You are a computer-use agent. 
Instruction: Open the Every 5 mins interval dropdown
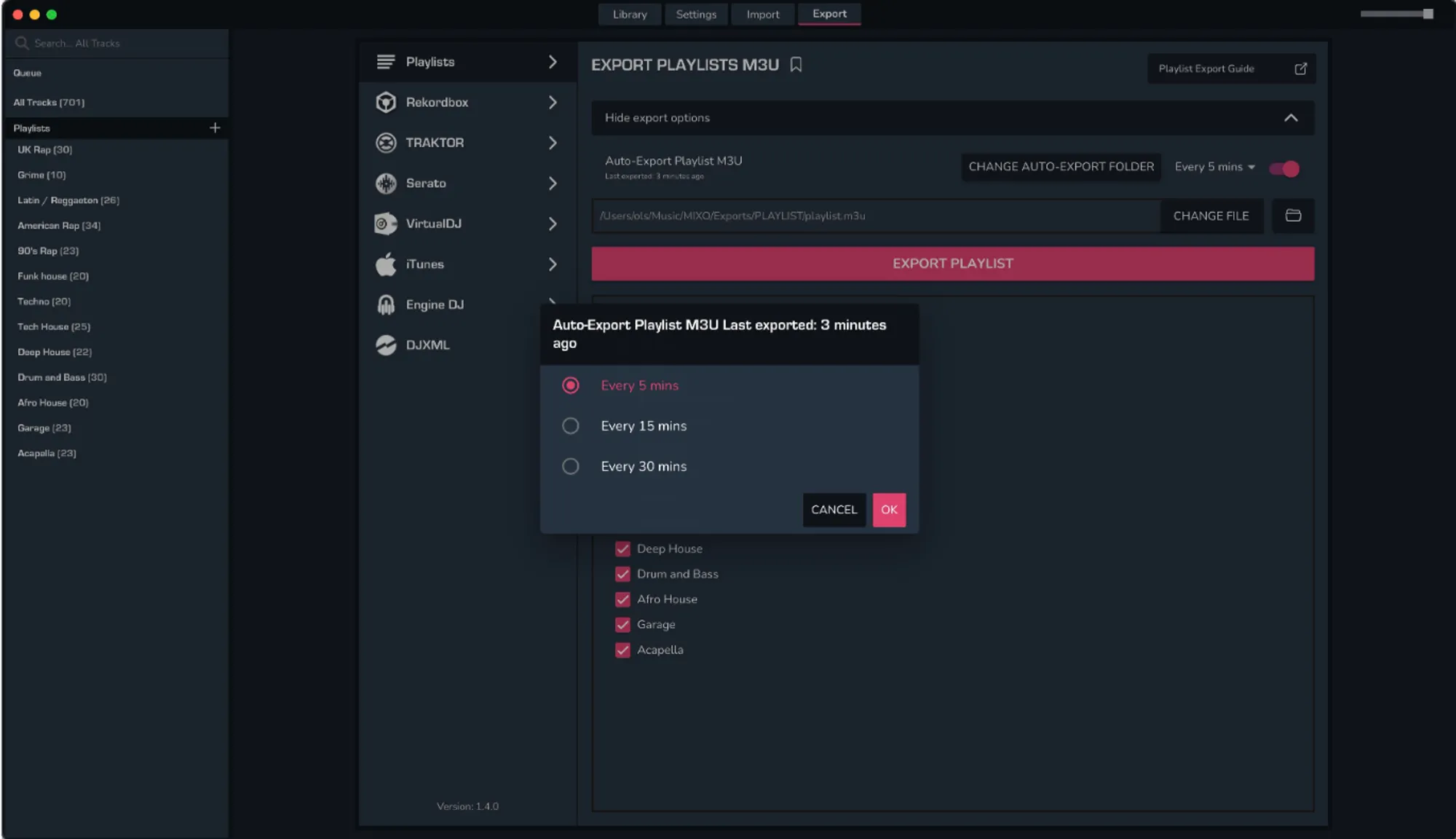(1214, 167)
